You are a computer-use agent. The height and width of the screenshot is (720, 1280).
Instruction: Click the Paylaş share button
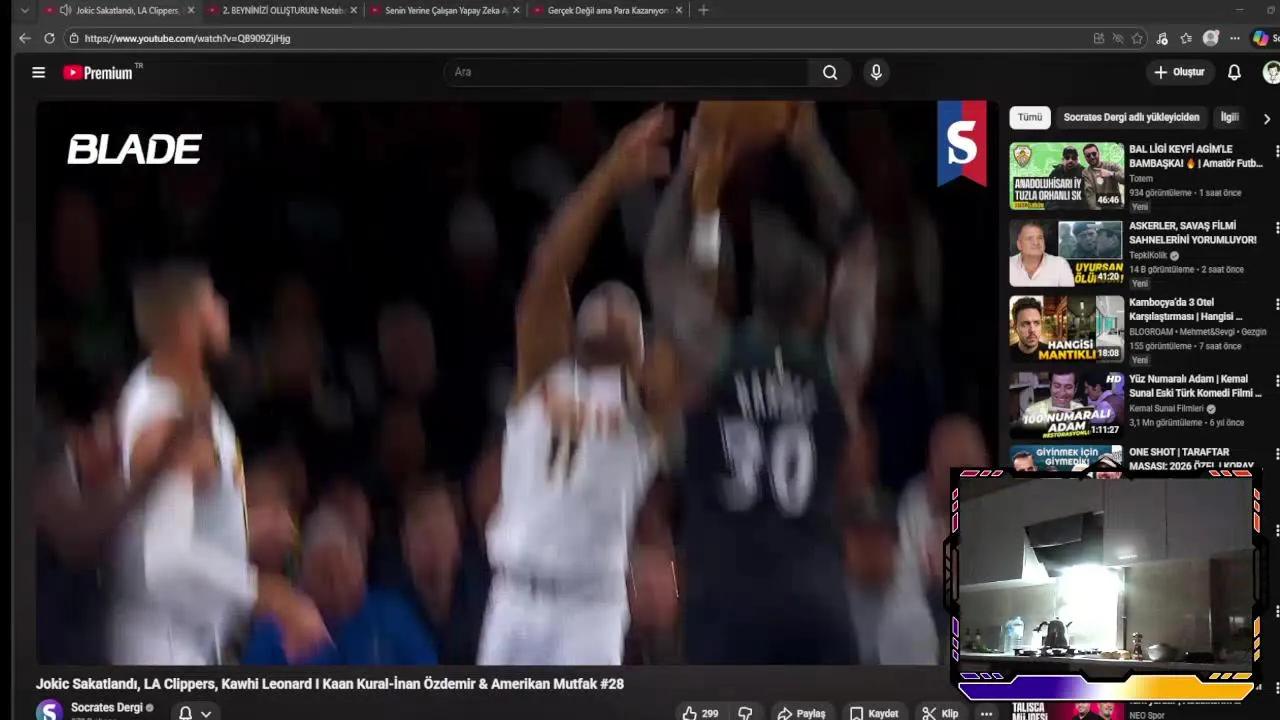pyautogui.click(x=801, y=713)
